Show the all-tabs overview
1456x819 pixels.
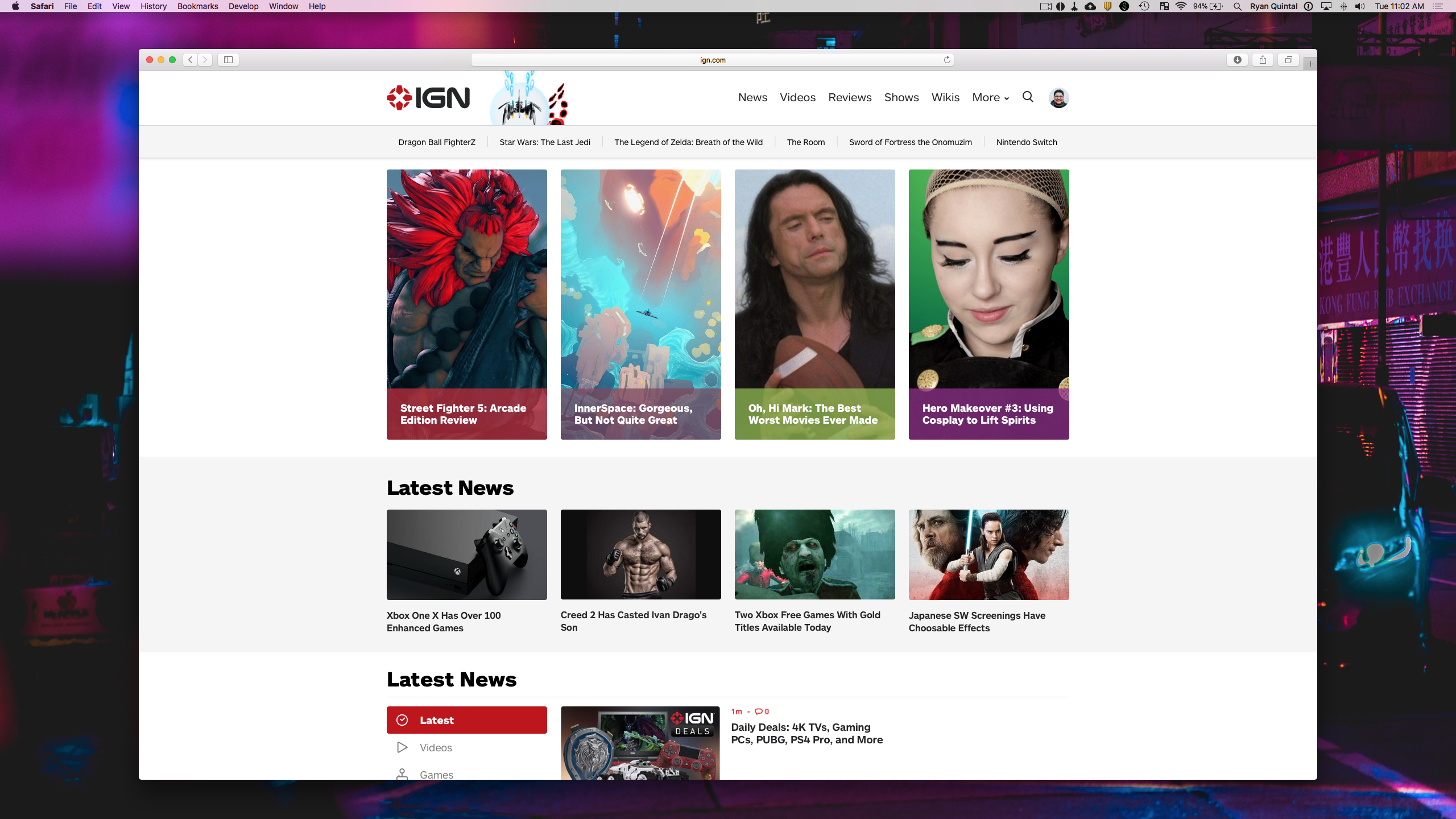tap(1288, 59)
